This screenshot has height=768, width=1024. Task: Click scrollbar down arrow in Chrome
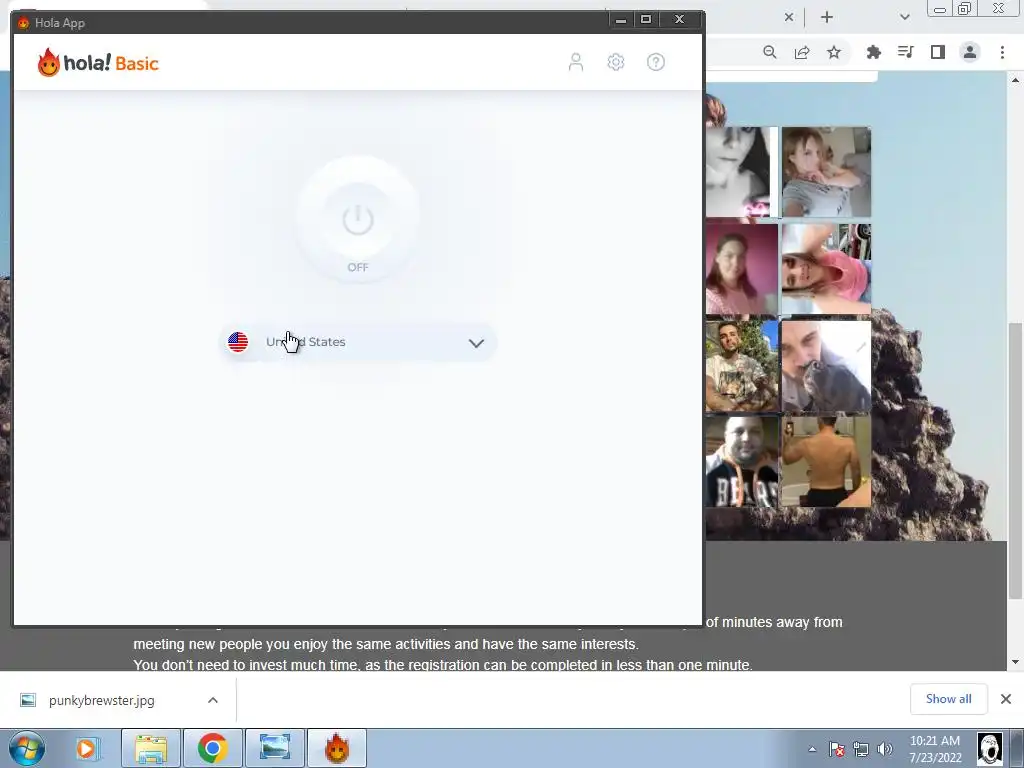click(1015, 662)
